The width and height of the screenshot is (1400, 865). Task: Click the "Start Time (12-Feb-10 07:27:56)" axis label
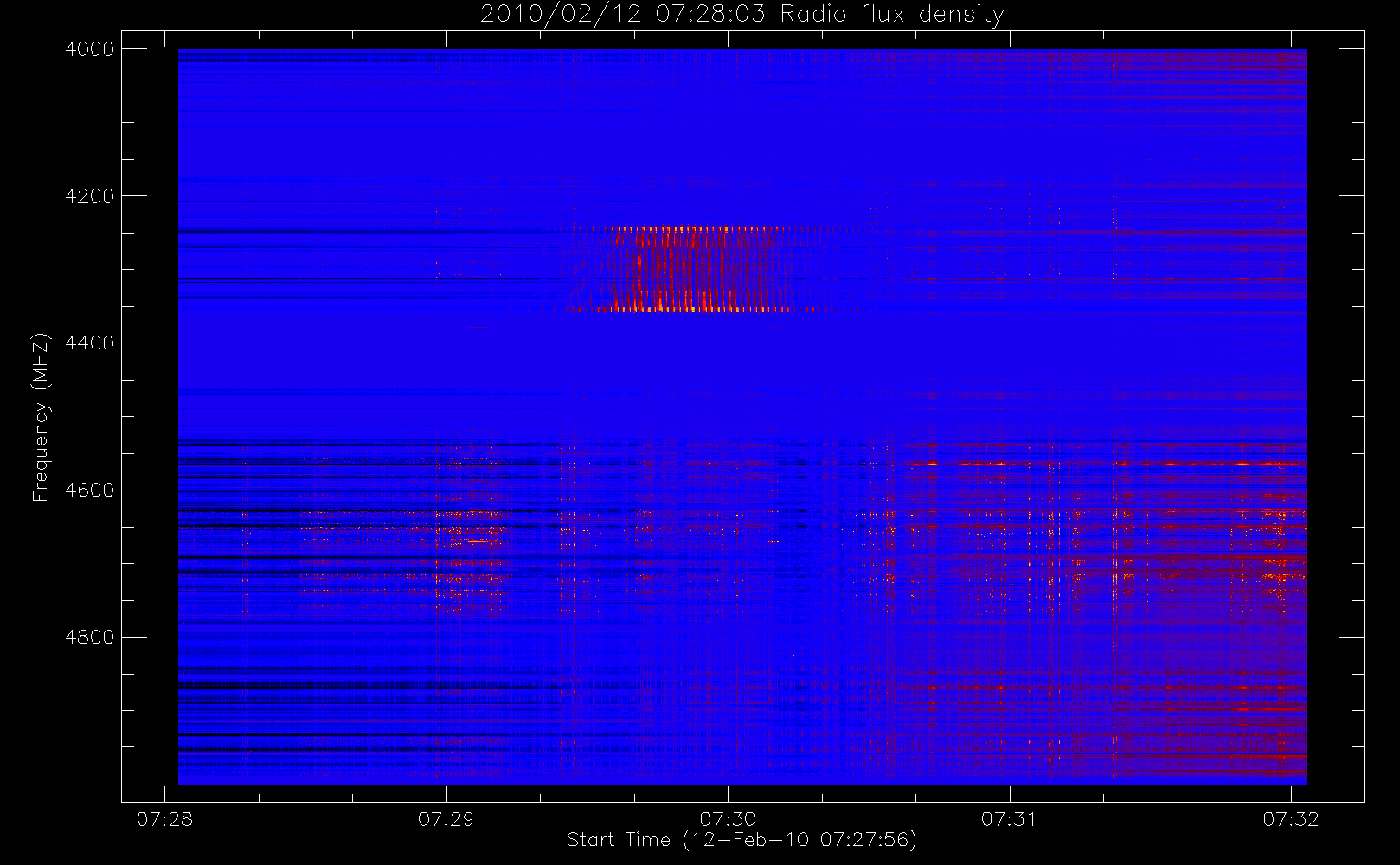[x=742, y=840]
